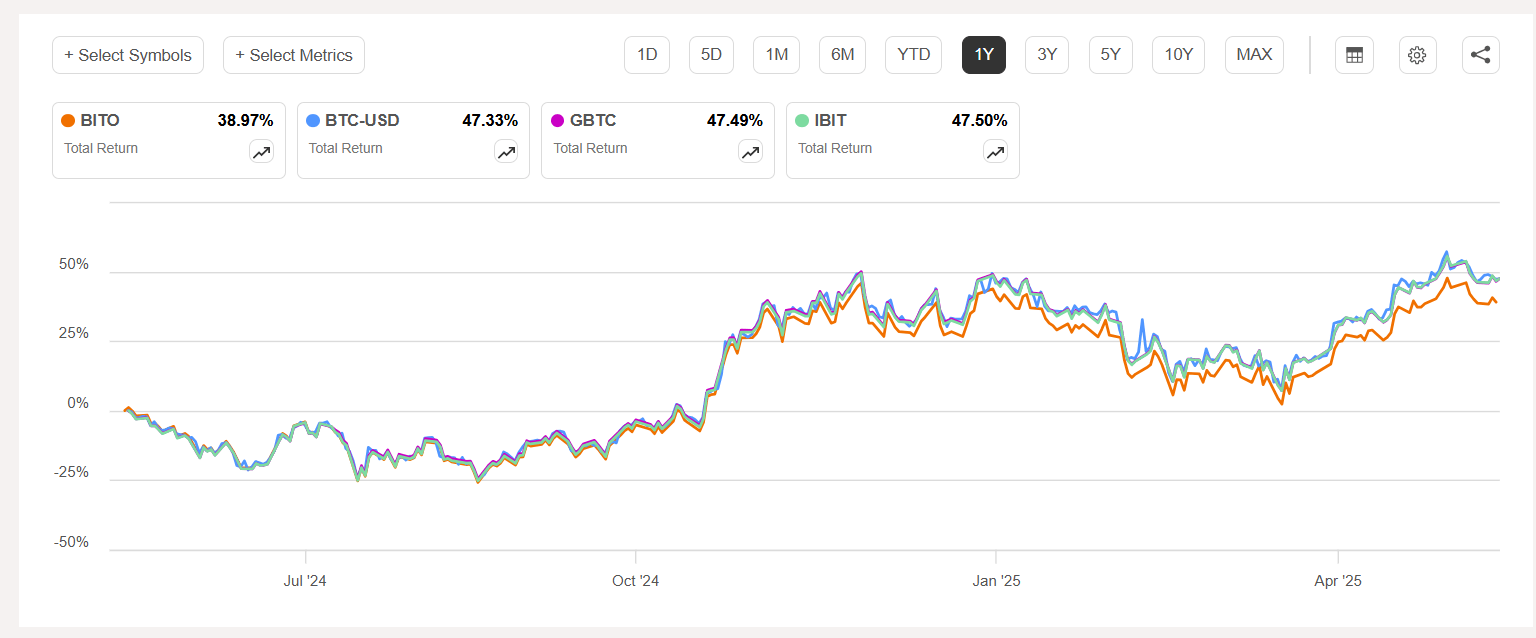Switch chart to 5Y range
Image resolution: width=1536 pixels, height=638 pixels.
pos(1110,55)
